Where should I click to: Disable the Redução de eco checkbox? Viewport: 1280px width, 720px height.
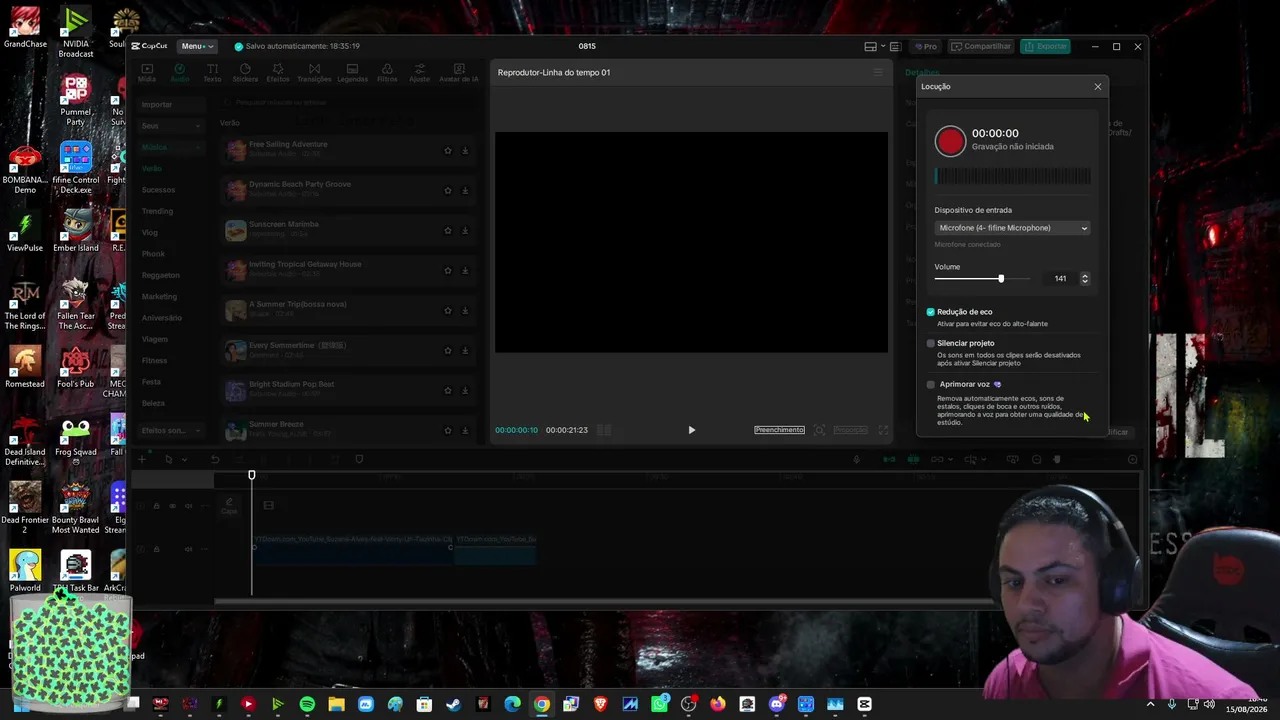click(x=931, y=312)
